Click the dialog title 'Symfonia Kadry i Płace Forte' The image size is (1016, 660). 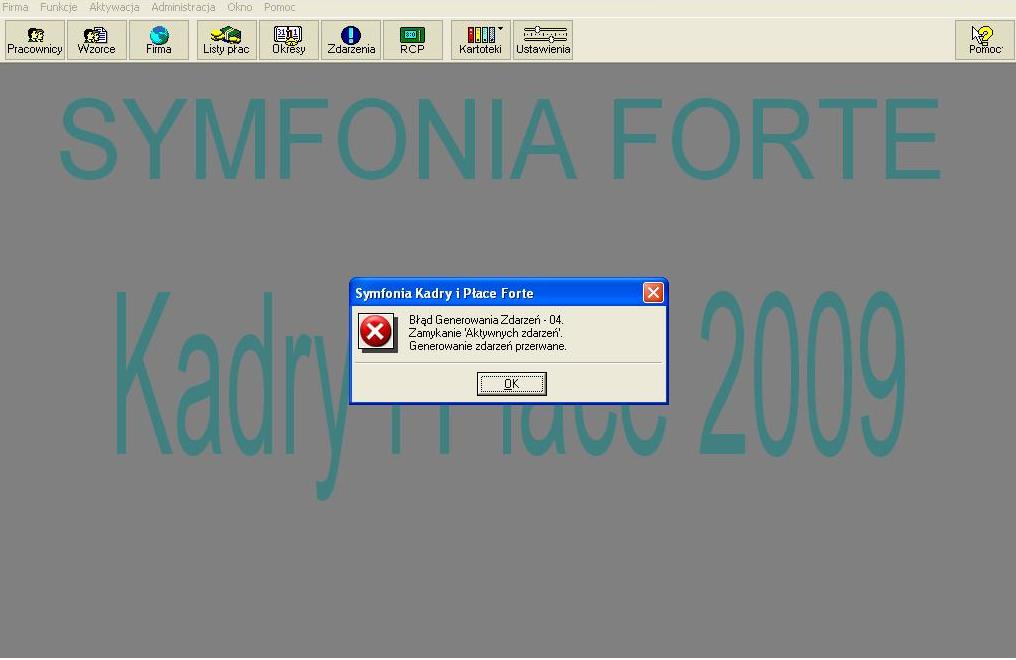click(x=444, y=293)
